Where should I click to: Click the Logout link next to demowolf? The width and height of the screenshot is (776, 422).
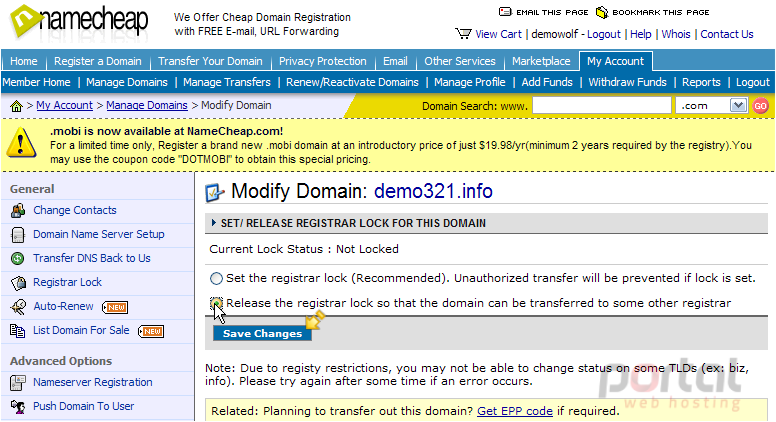click(x=604, y=34)
